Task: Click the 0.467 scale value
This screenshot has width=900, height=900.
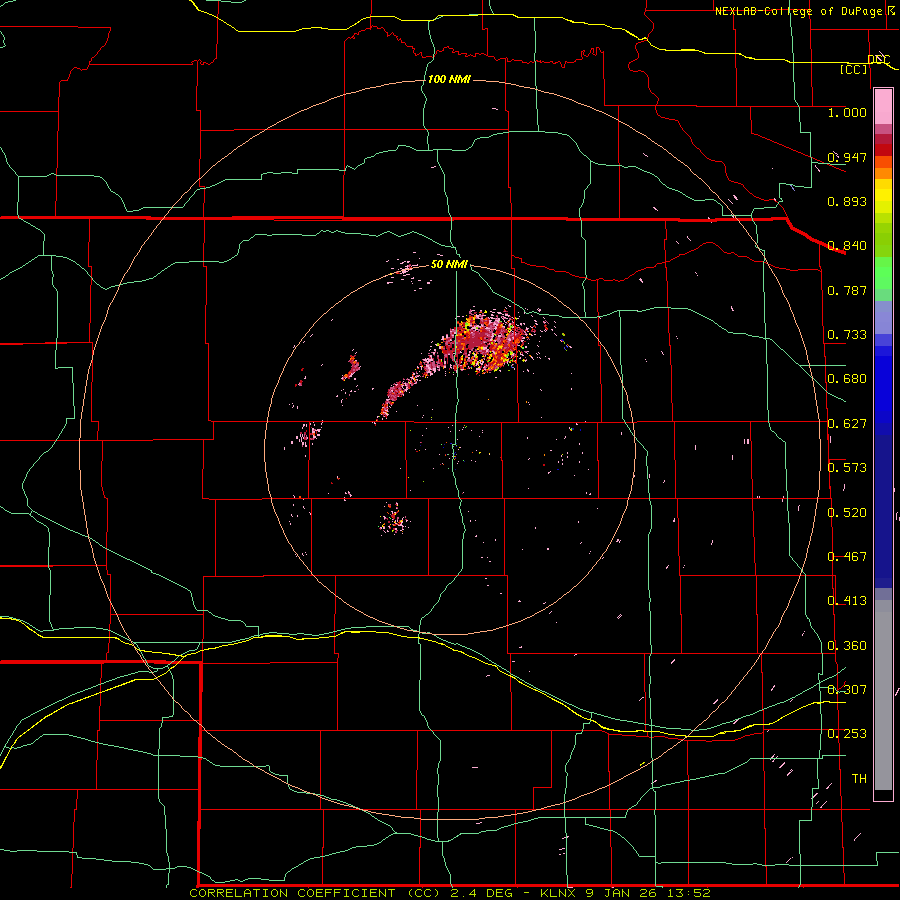Action: 847,557
